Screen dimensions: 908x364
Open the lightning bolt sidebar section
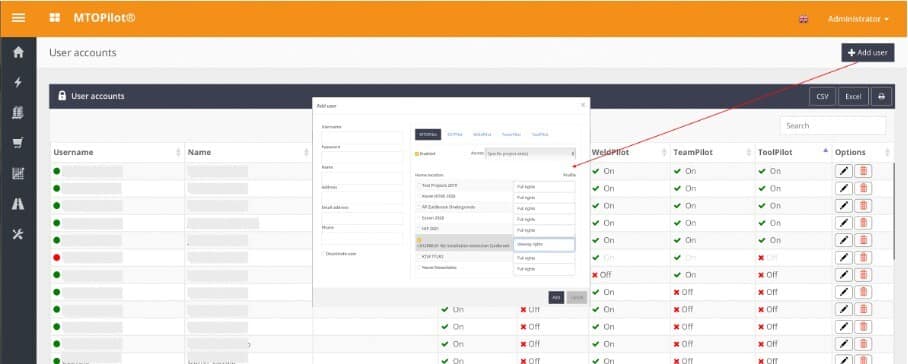click(18, 82)
